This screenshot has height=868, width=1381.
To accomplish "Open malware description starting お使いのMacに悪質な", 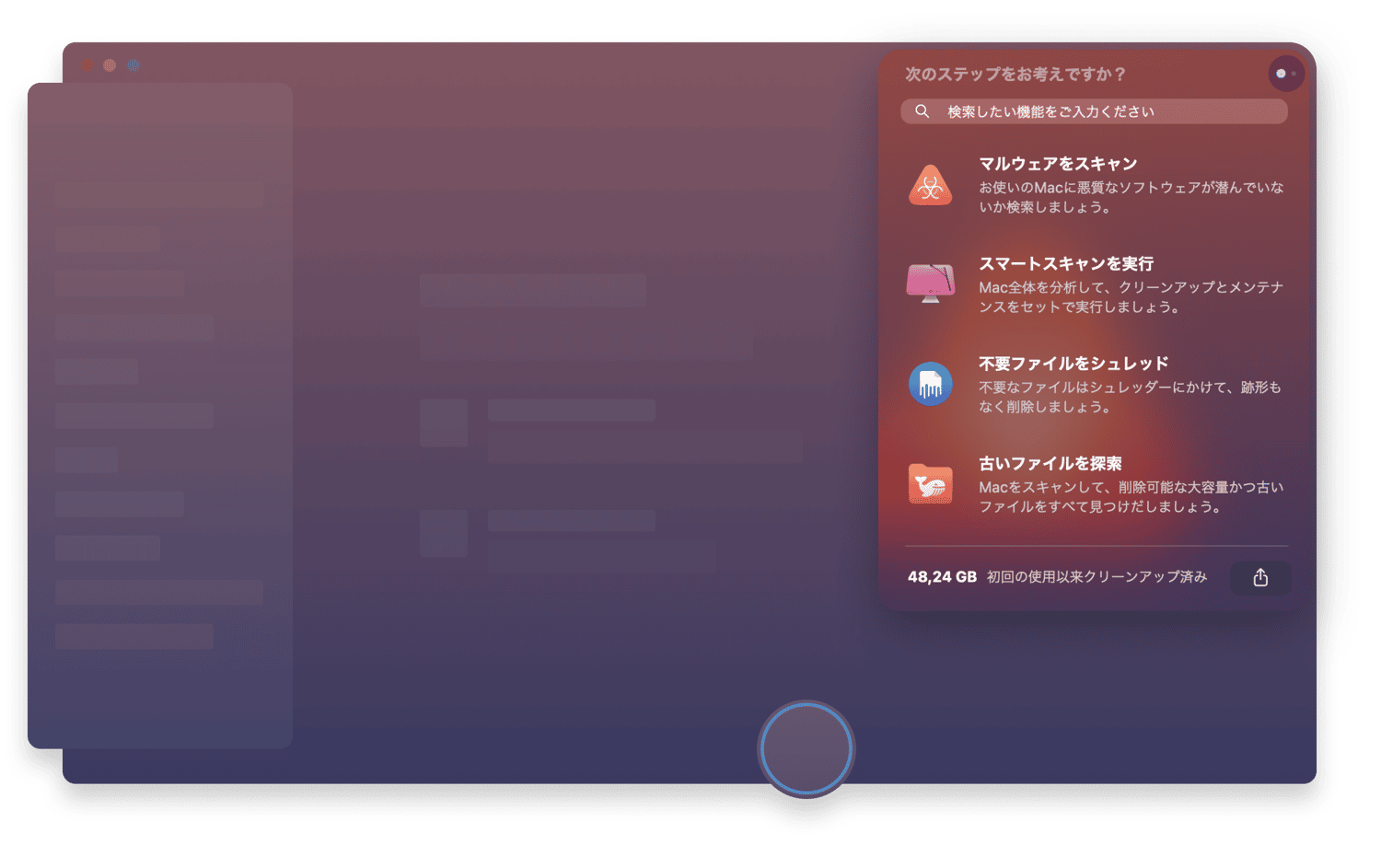I will (x=1131, y=197).
